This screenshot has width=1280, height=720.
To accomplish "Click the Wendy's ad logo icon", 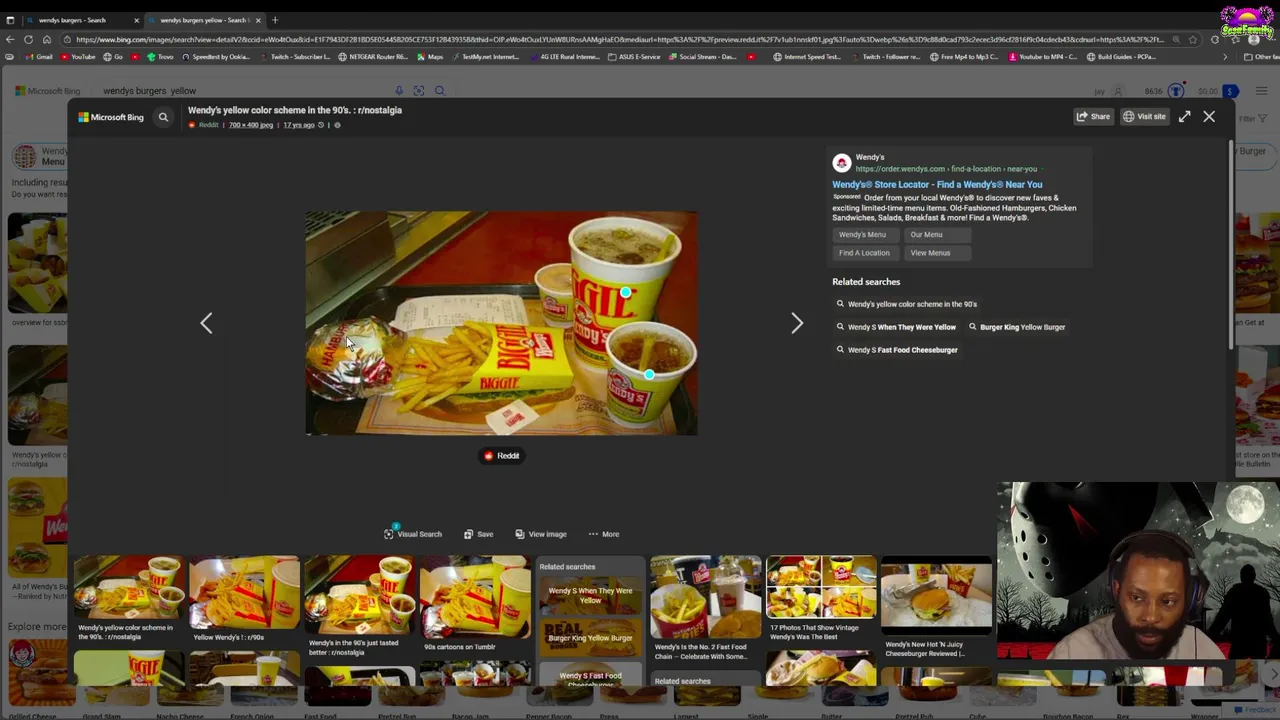I will point(841,163).
